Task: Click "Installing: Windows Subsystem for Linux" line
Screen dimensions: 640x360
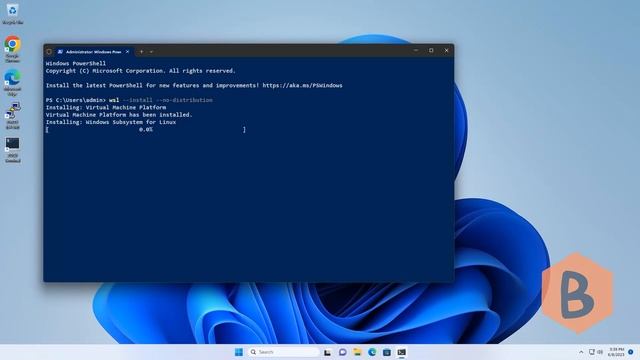Action: [111, 122]
